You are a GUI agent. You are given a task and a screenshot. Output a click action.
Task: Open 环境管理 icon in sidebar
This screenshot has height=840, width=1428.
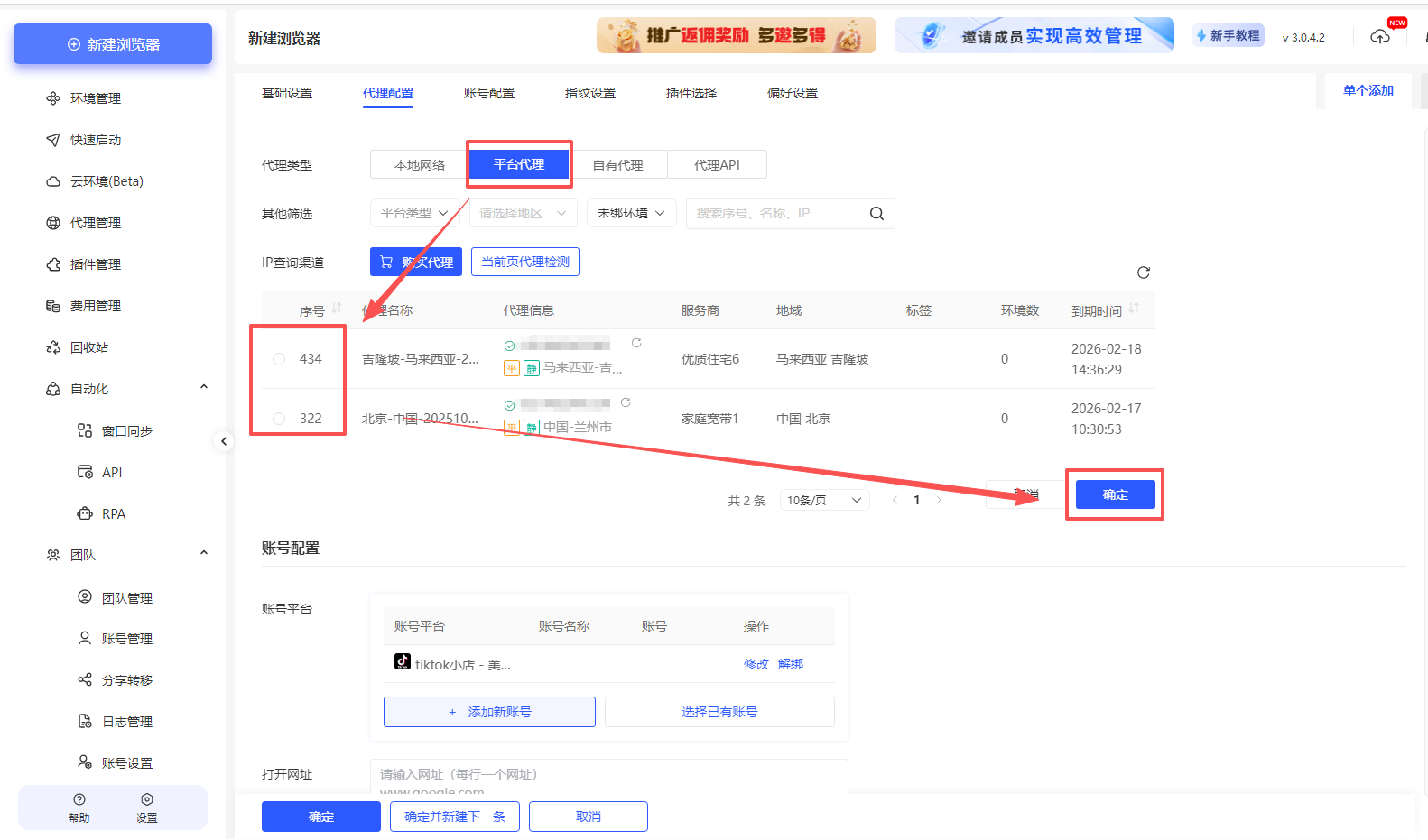pos(53,98)
